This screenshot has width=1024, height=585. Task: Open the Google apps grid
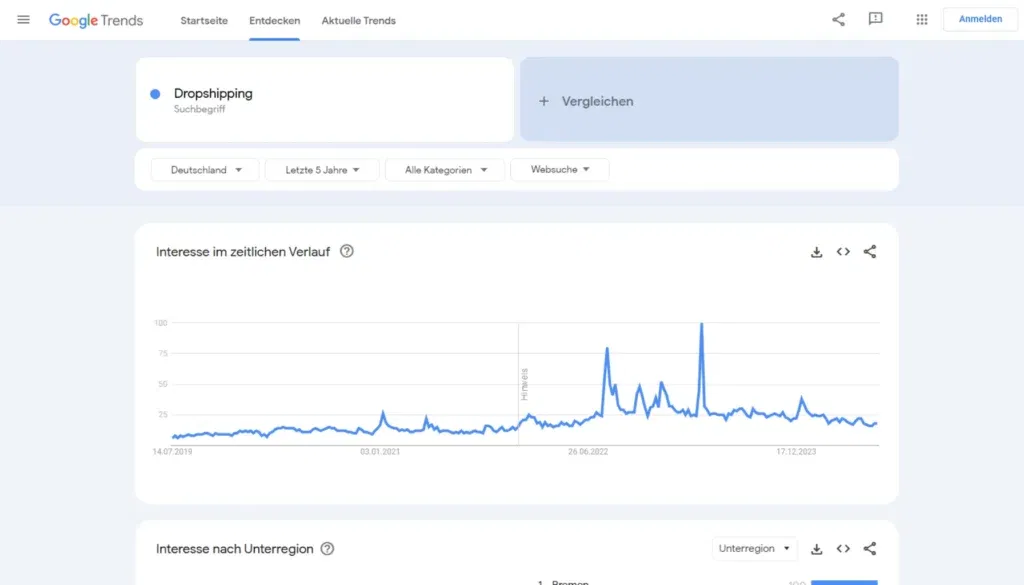point(921,19)
